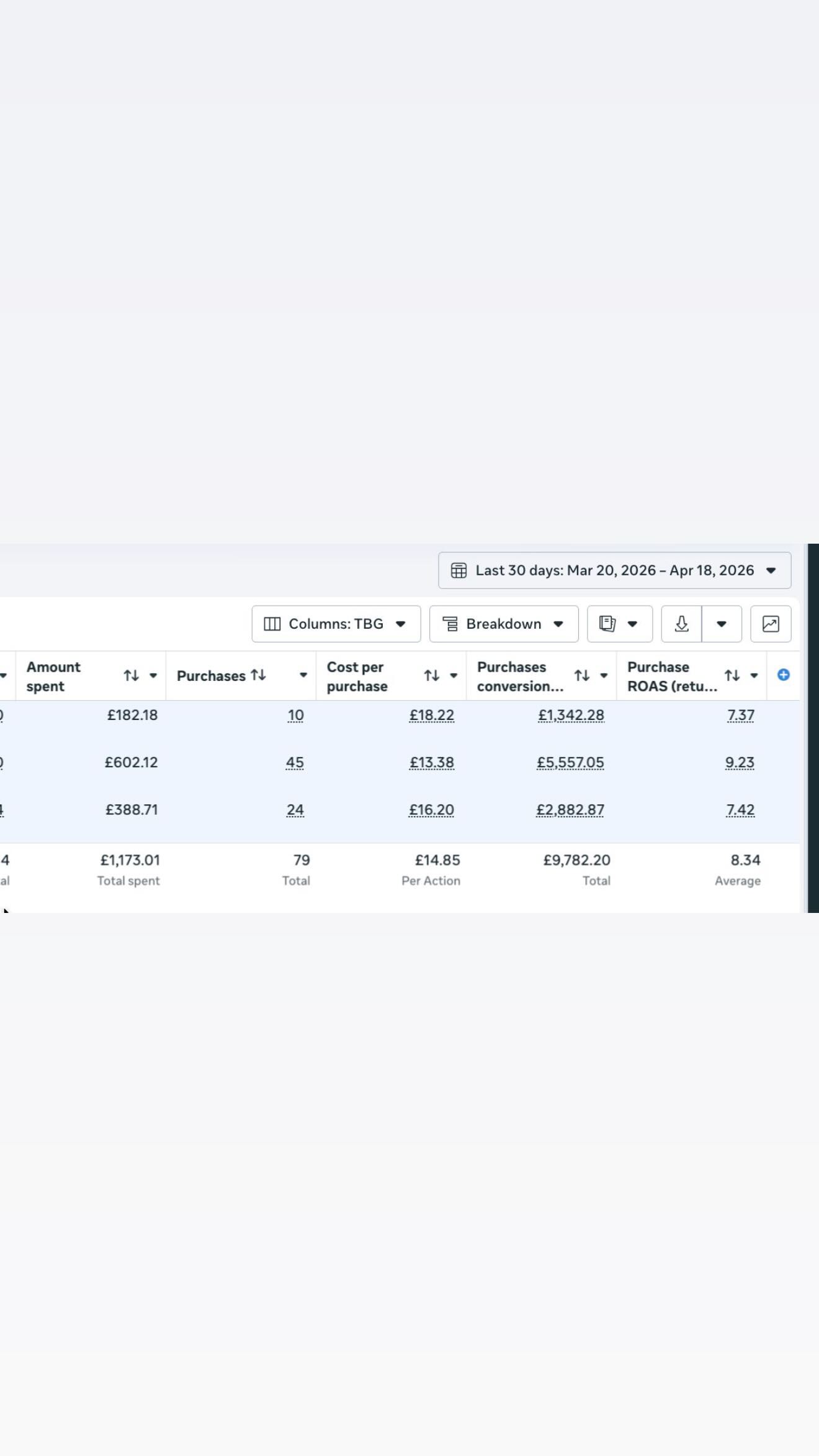Image resolution: width=819 pixels, height=1456 pixels.
Task: Expand the Breakdown dropdown
Action: click(x=504, y=624)
